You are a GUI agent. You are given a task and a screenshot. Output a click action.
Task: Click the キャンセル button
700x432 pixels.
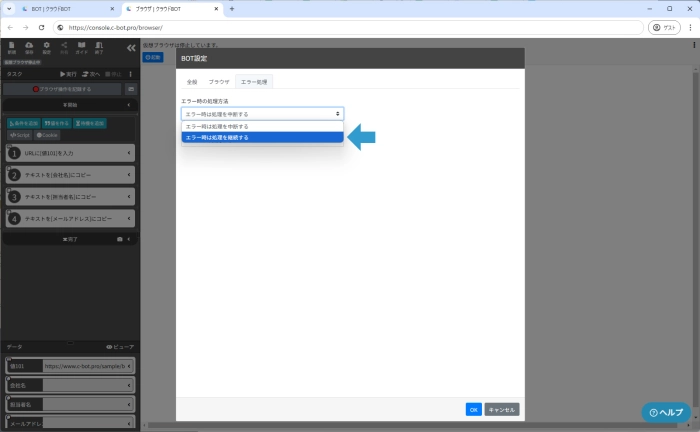[502, 409]
